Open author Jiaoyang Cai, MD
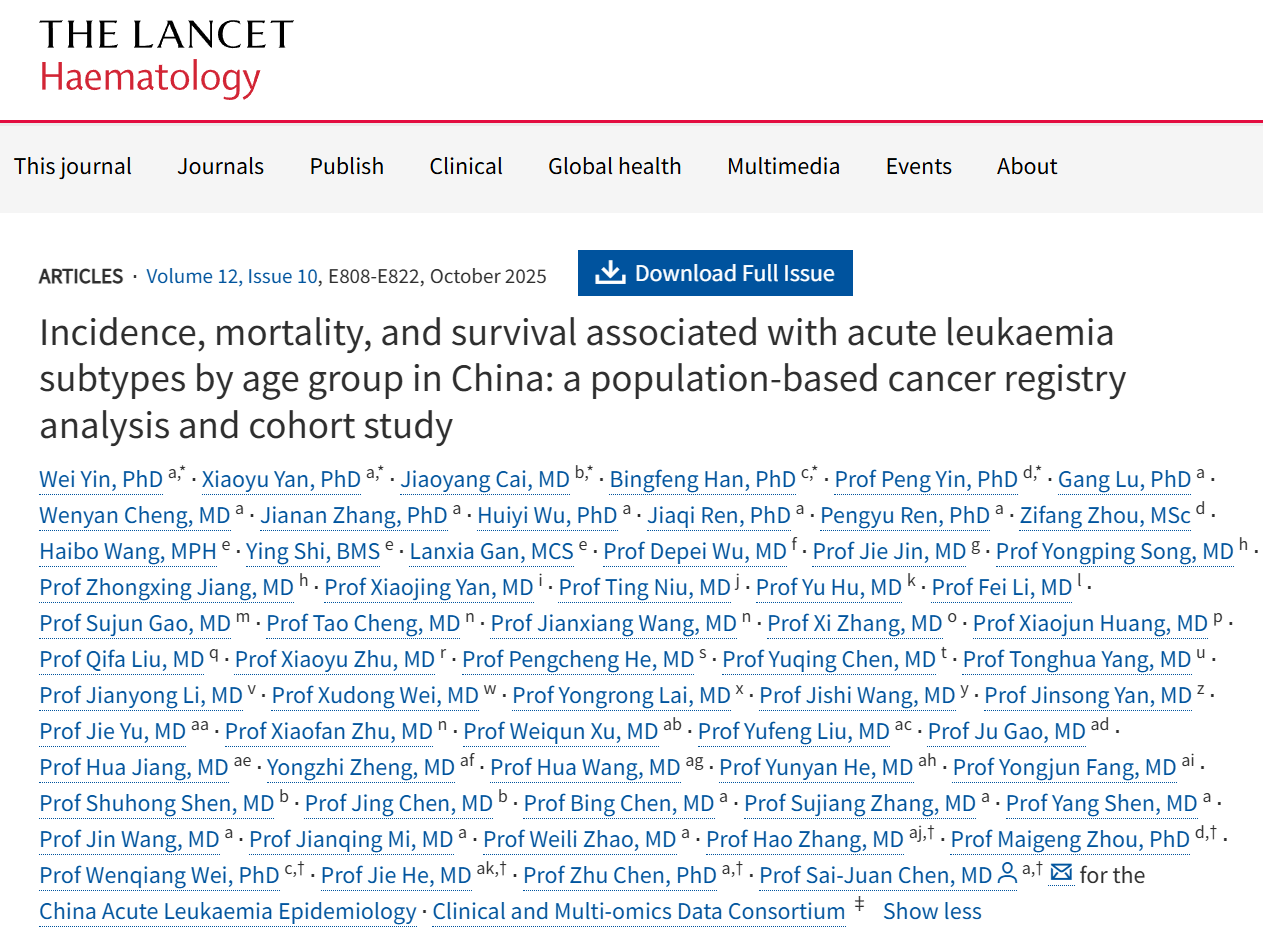 (485, 479)
